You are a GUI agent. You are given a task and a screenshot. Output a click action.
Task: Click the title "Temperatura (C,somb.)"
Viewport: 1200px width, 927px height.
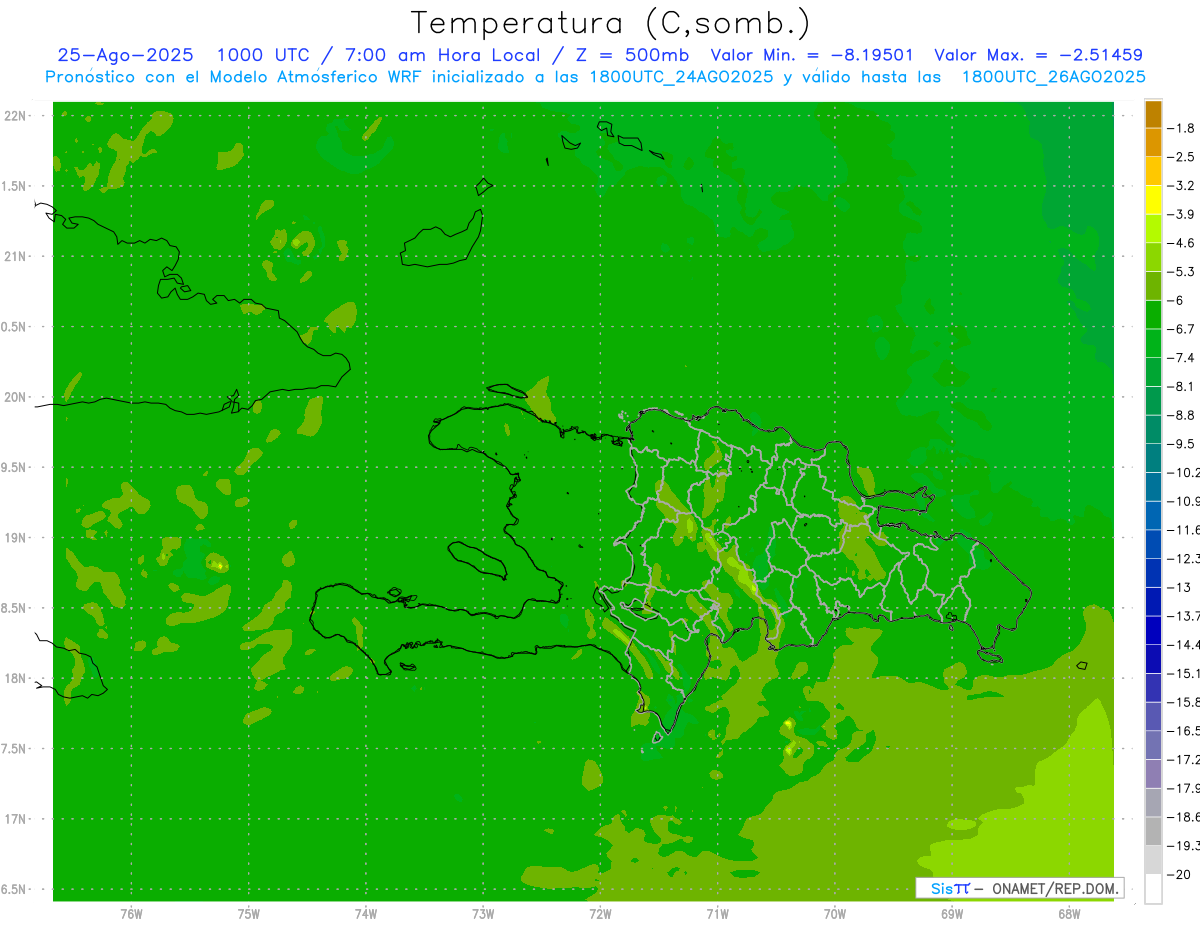pyautogui.click(x=611, y=24)
